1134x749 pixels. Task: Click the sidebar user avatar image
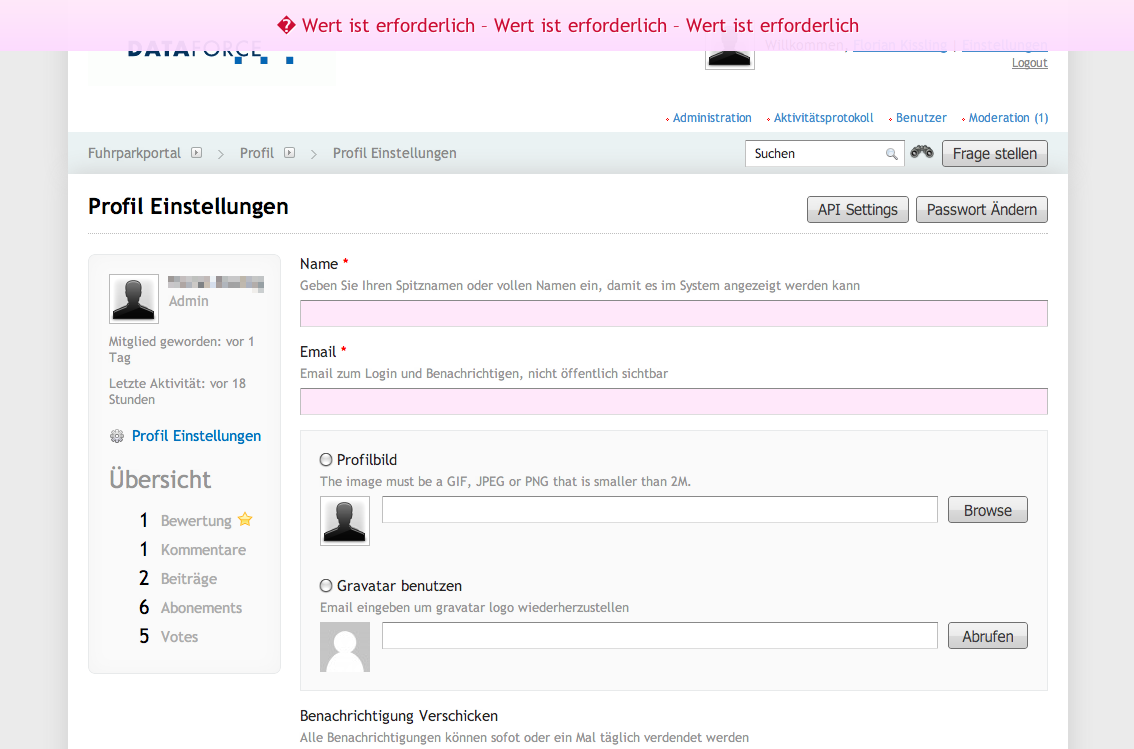pyautogui.click(x=134, y=299)
